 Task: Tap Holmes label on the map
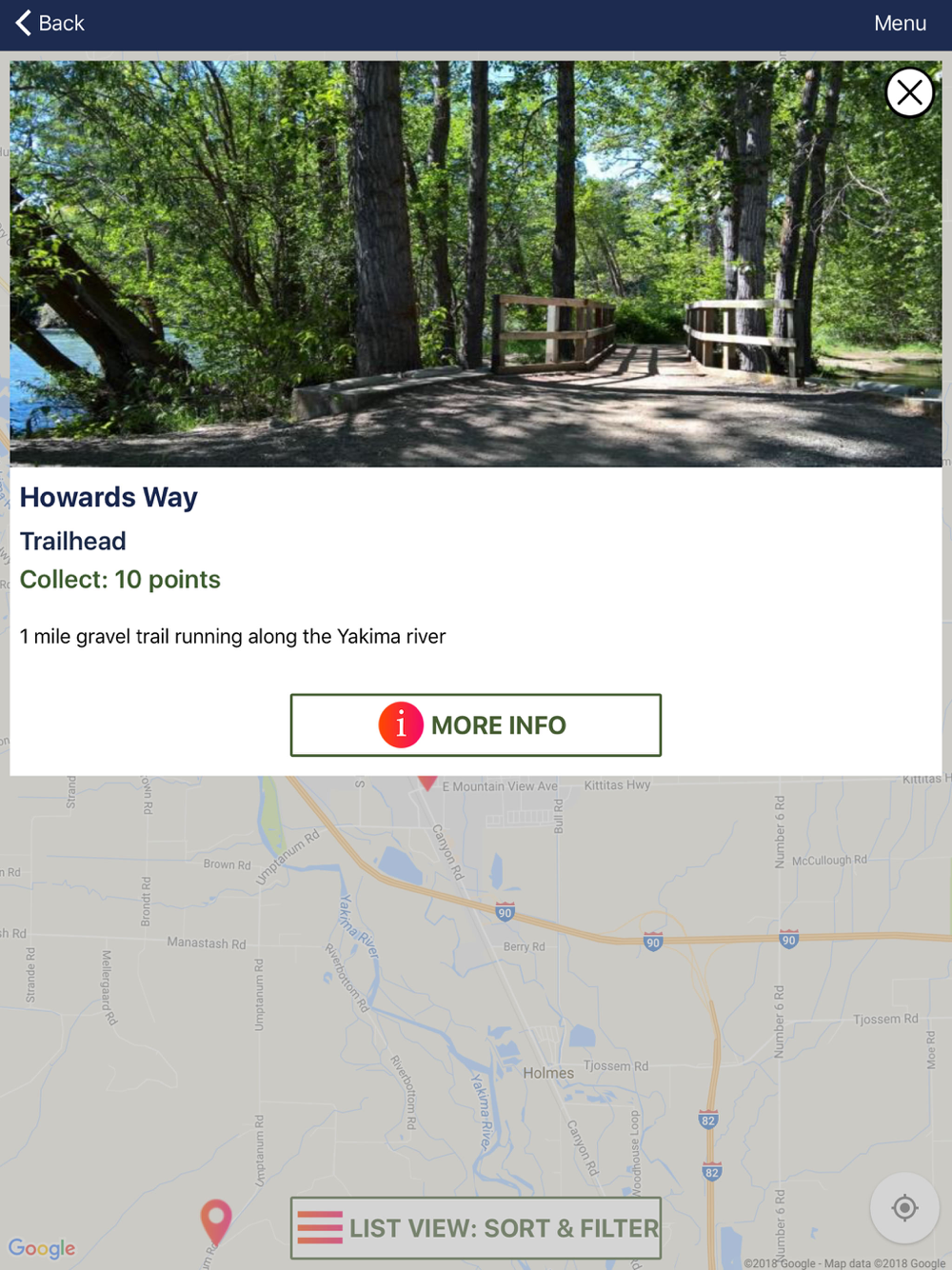click(548, 1073)
